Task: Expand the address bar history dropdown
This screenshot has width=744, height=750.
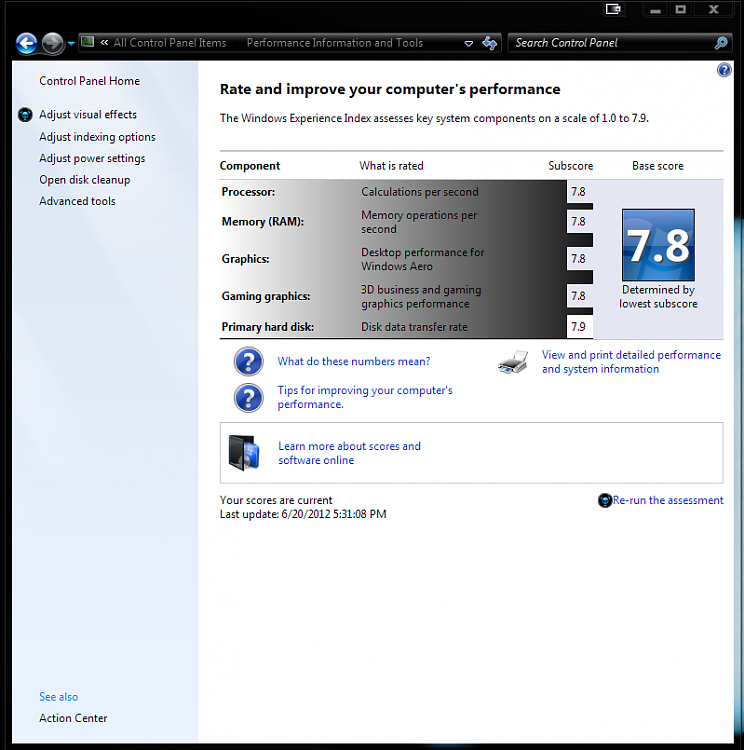Action: click(468, 44)
